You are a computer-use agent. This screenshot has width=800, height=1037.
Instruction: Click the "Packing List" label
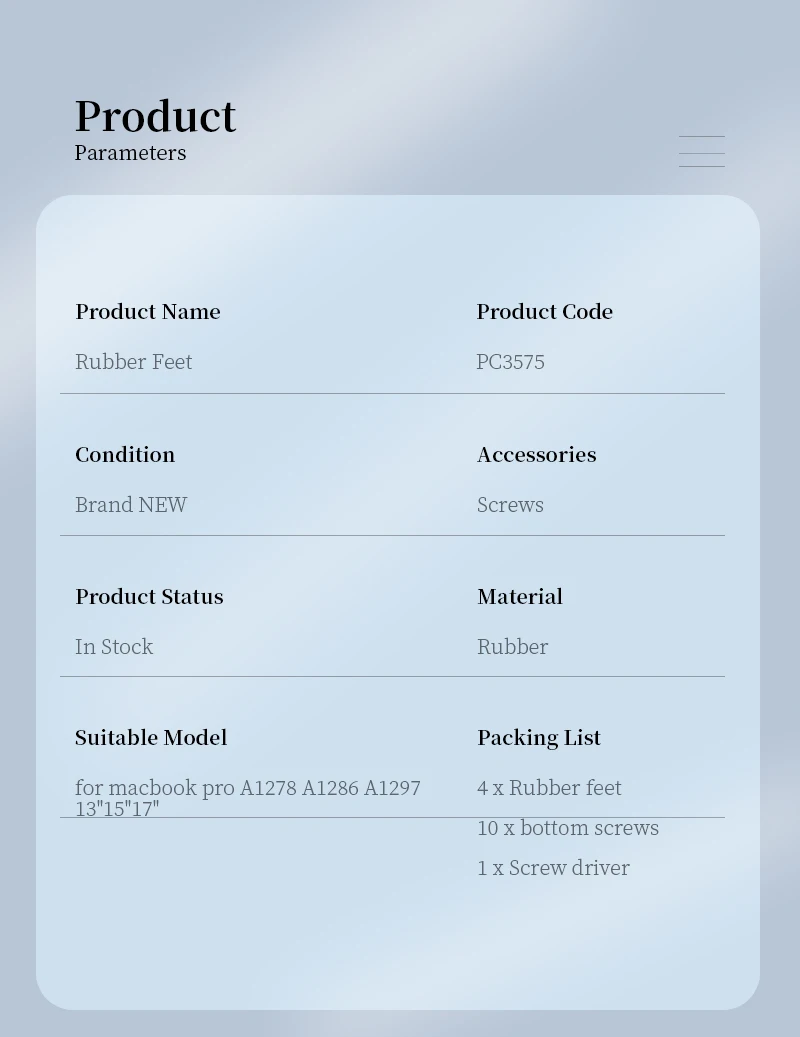click(x=539, y=738)
